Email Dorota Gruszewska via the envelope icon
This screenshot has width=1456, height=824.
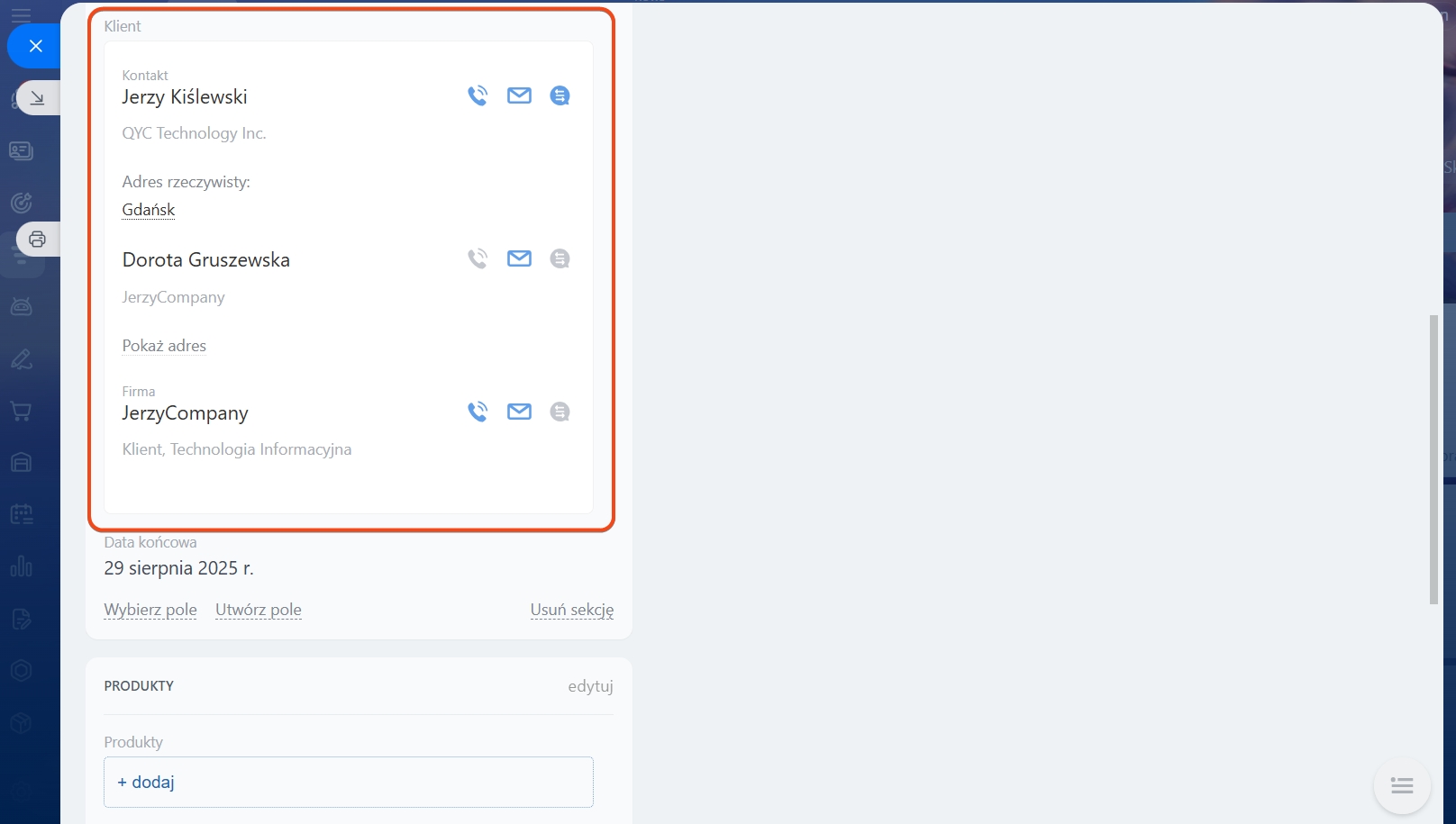[x=519, y=258]
